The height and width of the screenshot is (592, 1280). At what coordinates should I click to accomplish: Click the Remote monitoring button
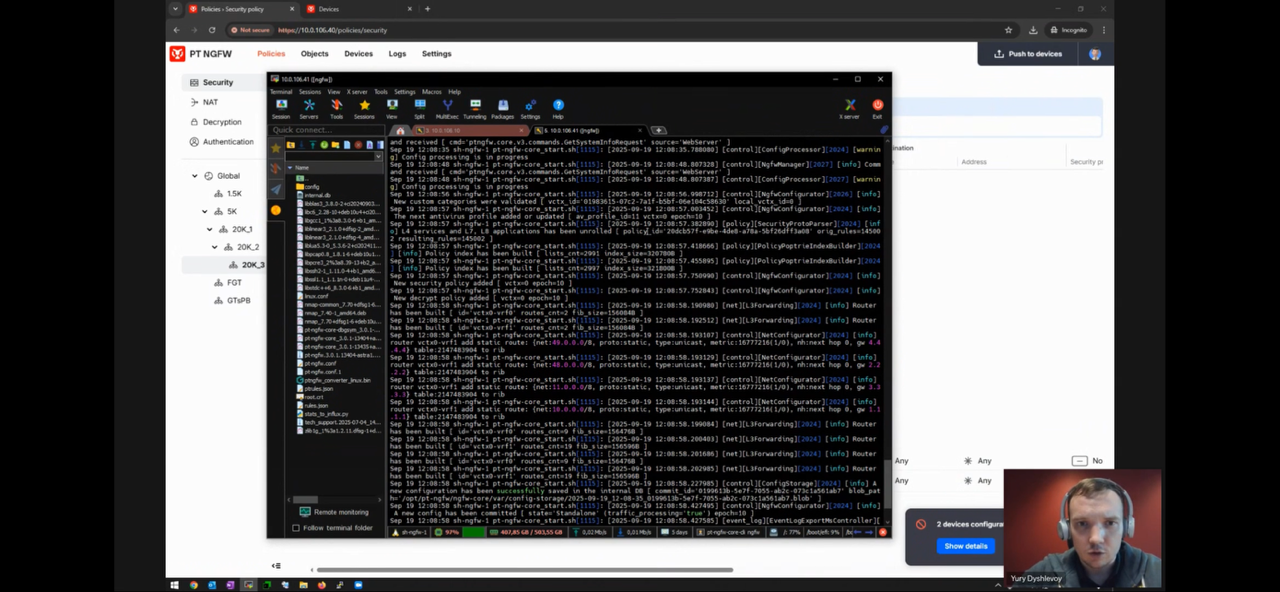tap(334, 512)
